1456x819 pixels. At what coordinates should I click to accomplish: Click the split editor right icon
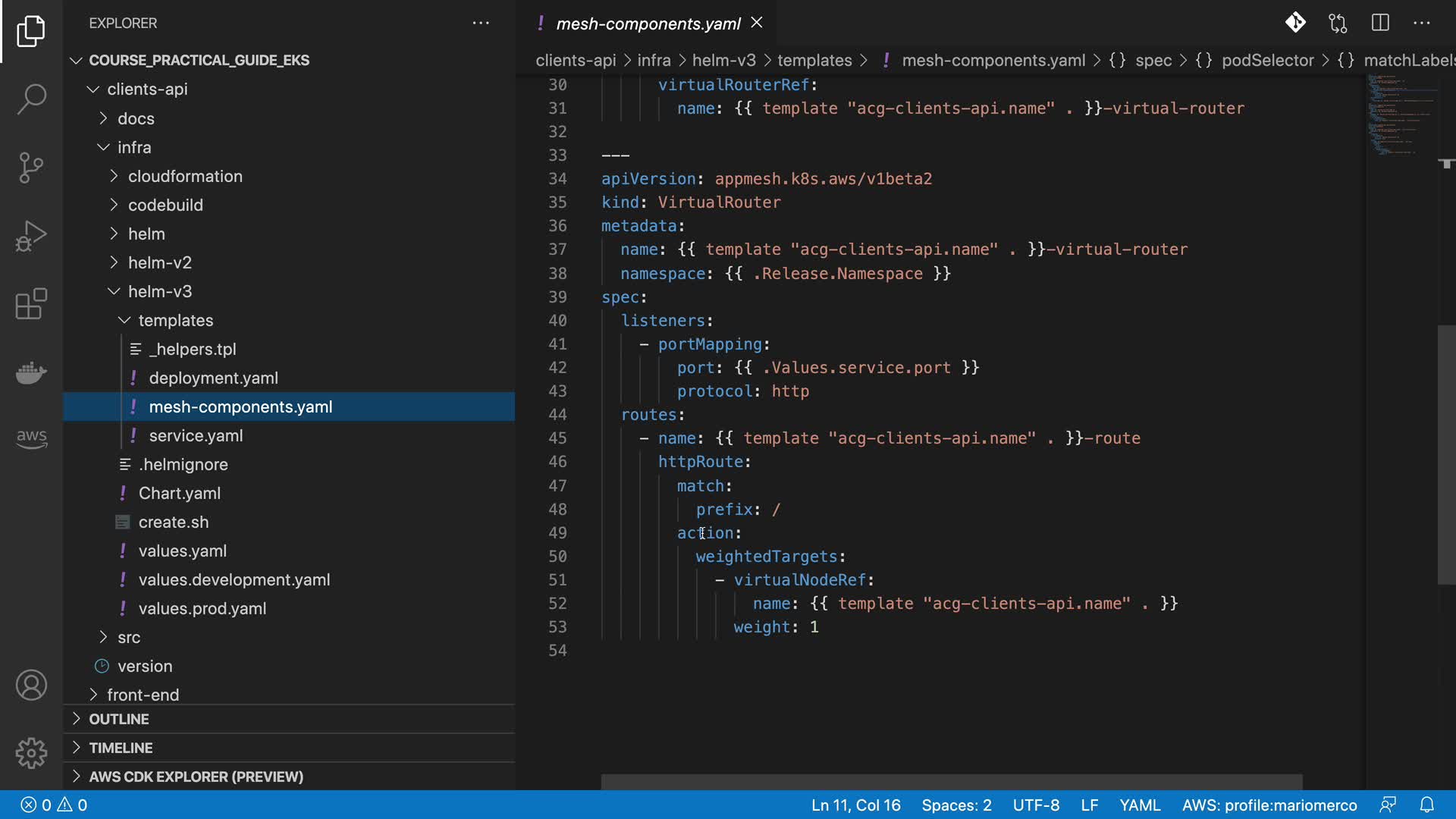1380,23
